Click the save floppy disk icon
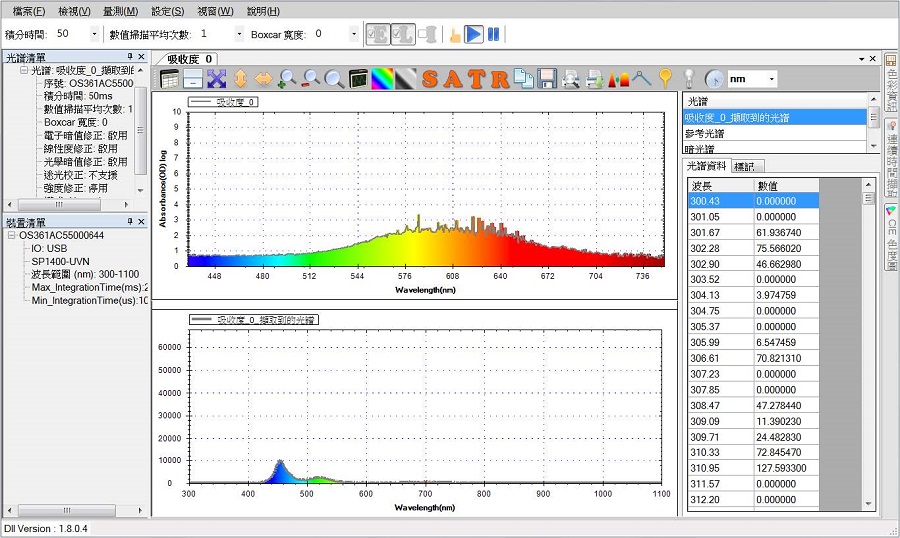This screenshot has height=538, width=900. coord(547,79)
